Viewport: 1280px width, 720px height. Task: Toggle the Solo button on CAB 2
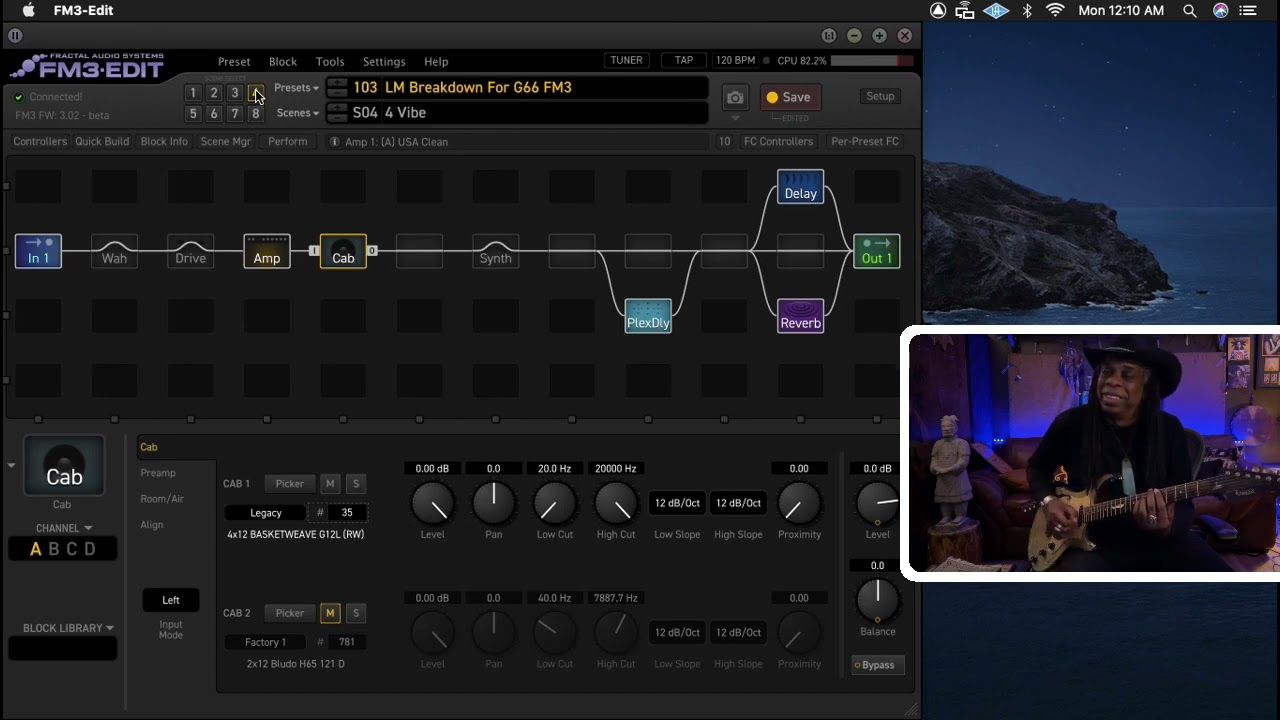(355, 613)
